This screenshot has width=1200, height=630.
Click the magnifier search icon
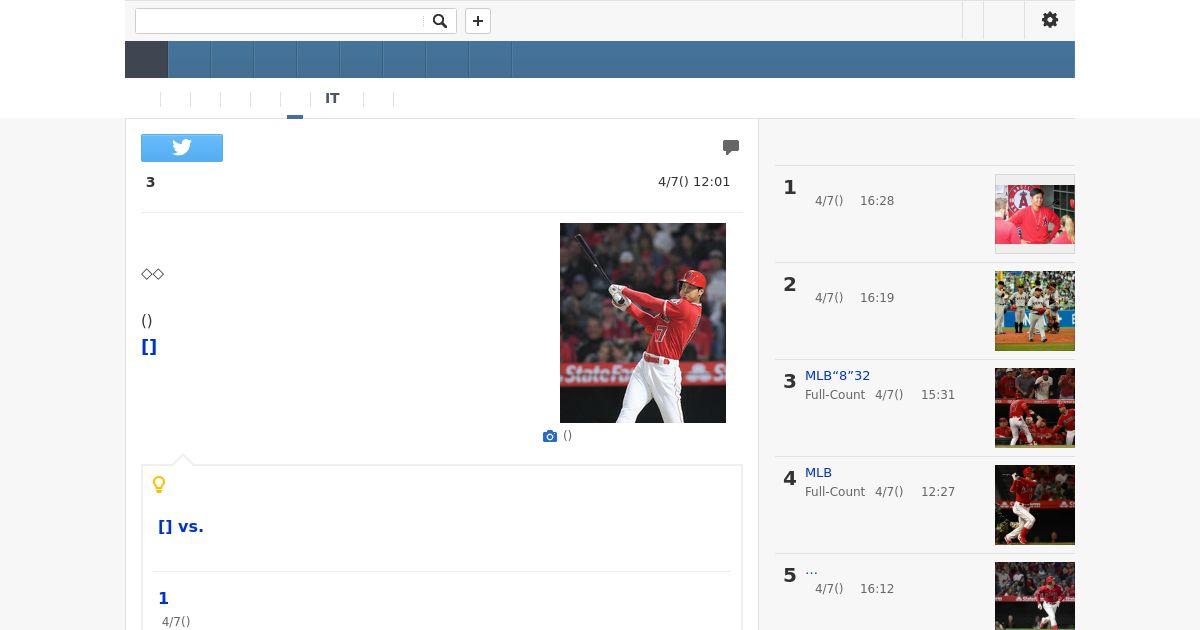click(x=440, y=21)
